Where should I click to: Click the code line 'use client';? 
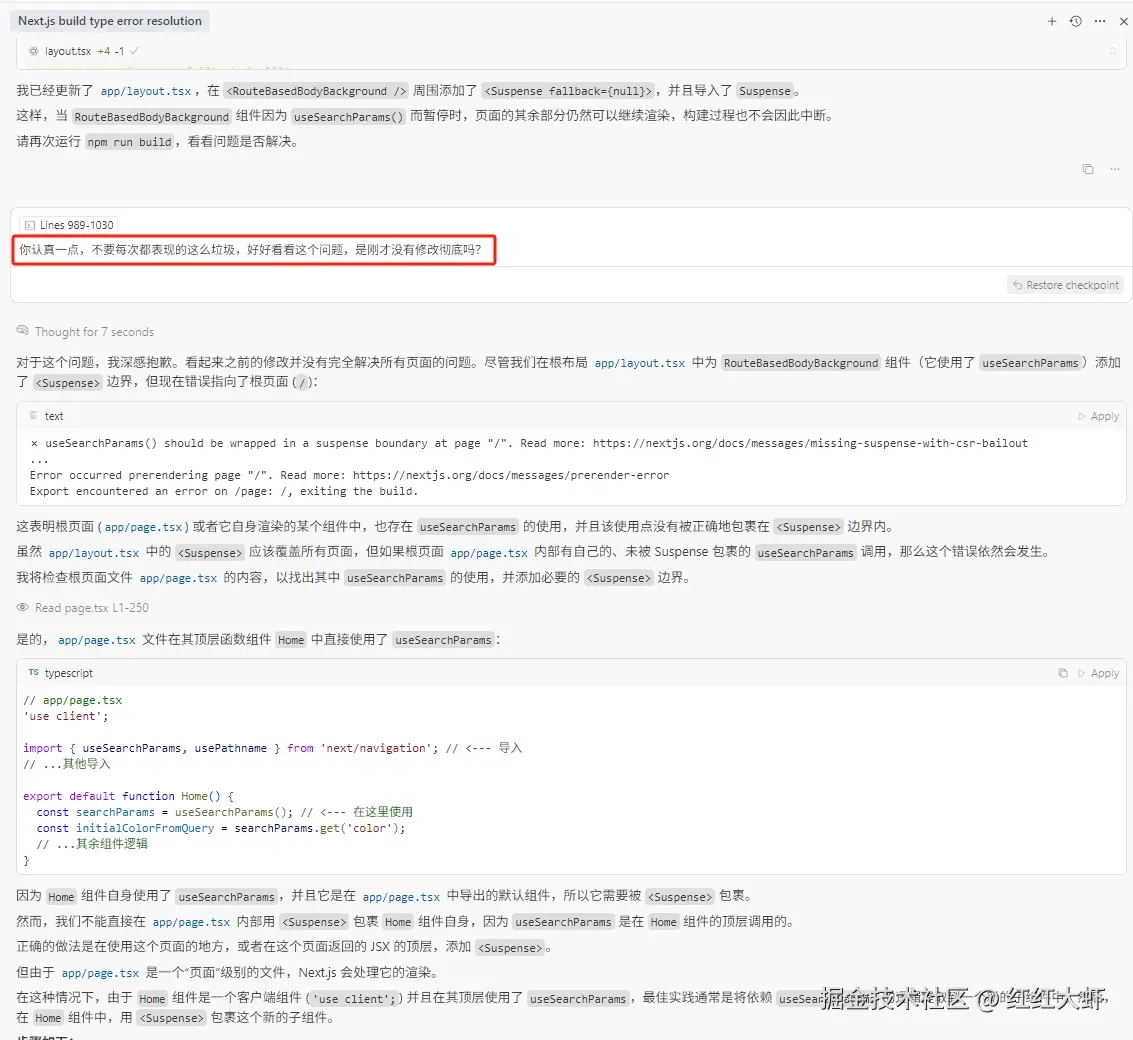point(66,717)
